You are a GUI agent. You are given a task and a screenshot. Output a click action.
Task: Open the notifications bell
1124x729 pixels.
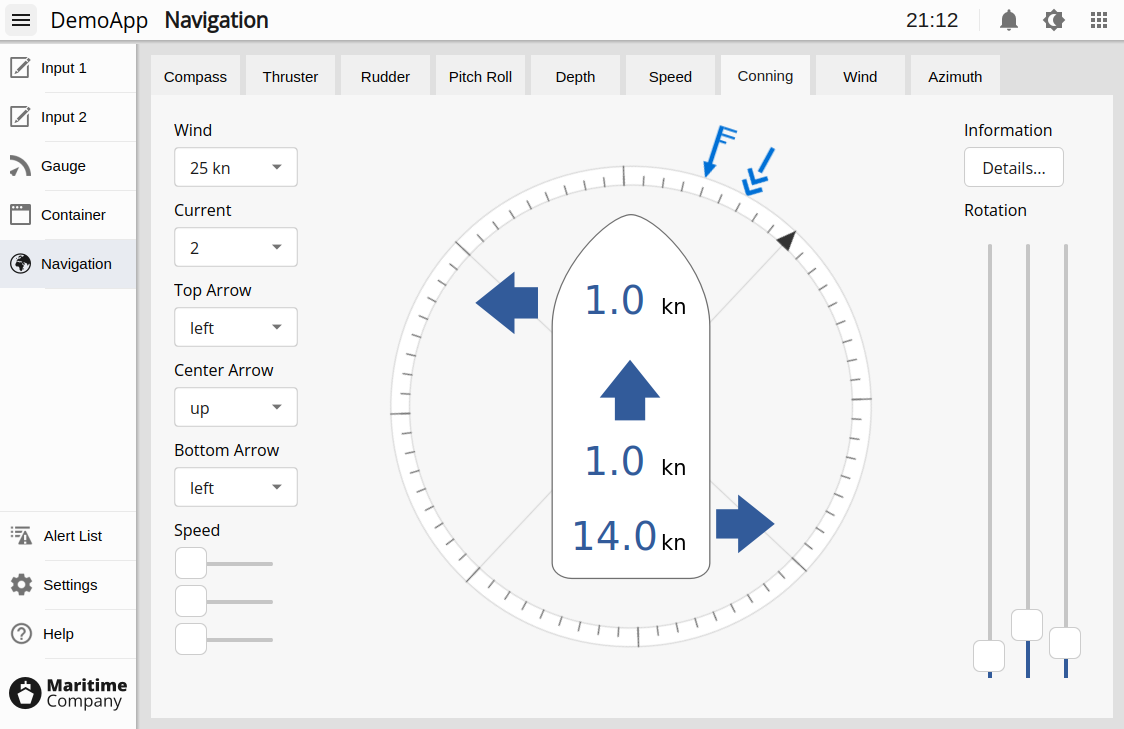(x=1009, y=20)
